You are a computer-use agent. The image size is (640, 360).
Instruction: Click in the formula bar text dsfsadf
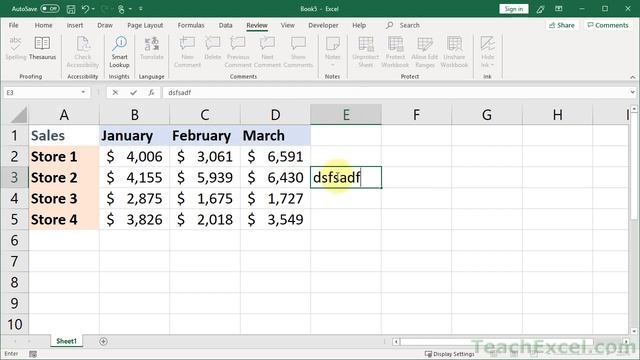pos(180,93)
